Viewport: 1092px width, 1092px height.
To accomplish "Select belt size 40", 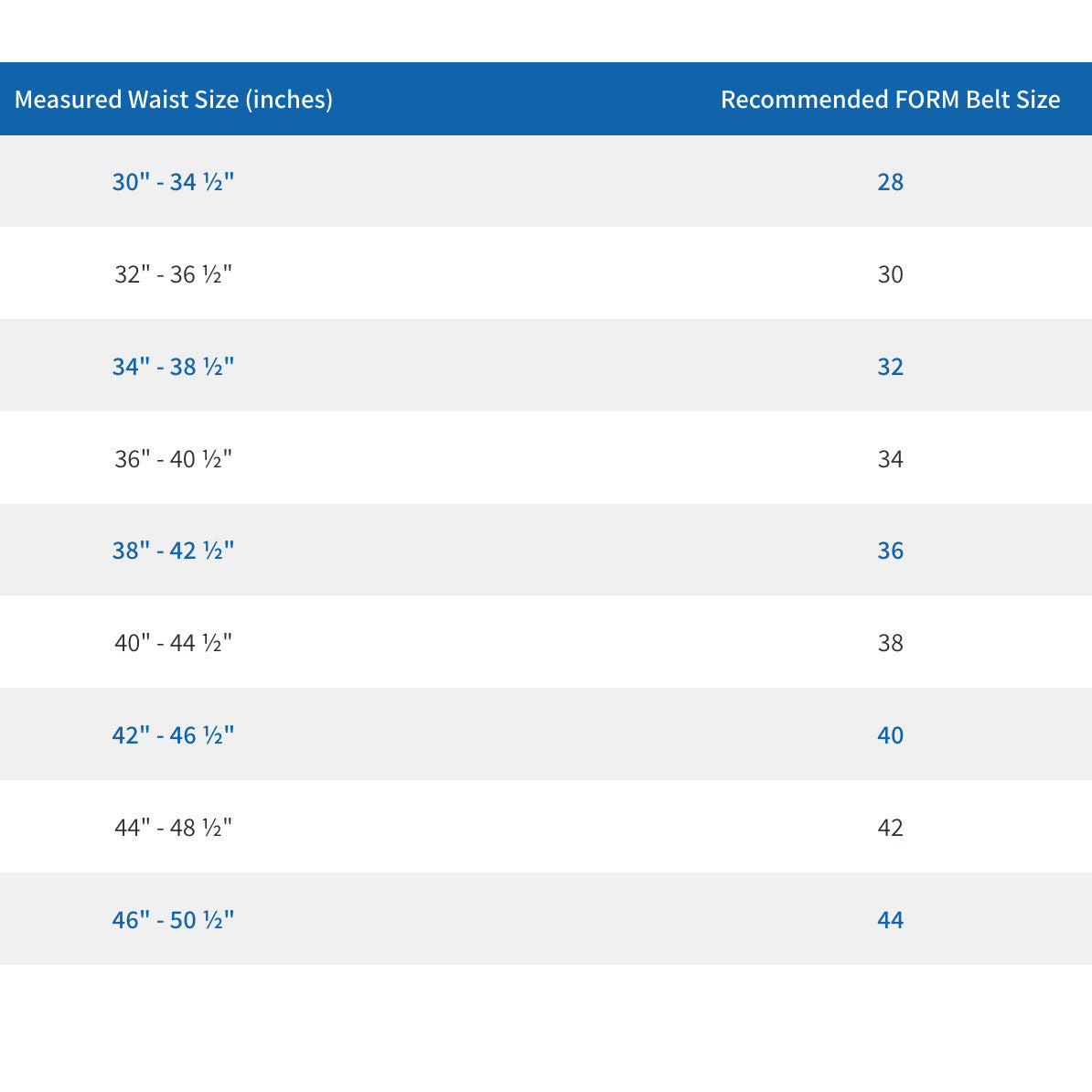I will [890, 735].
